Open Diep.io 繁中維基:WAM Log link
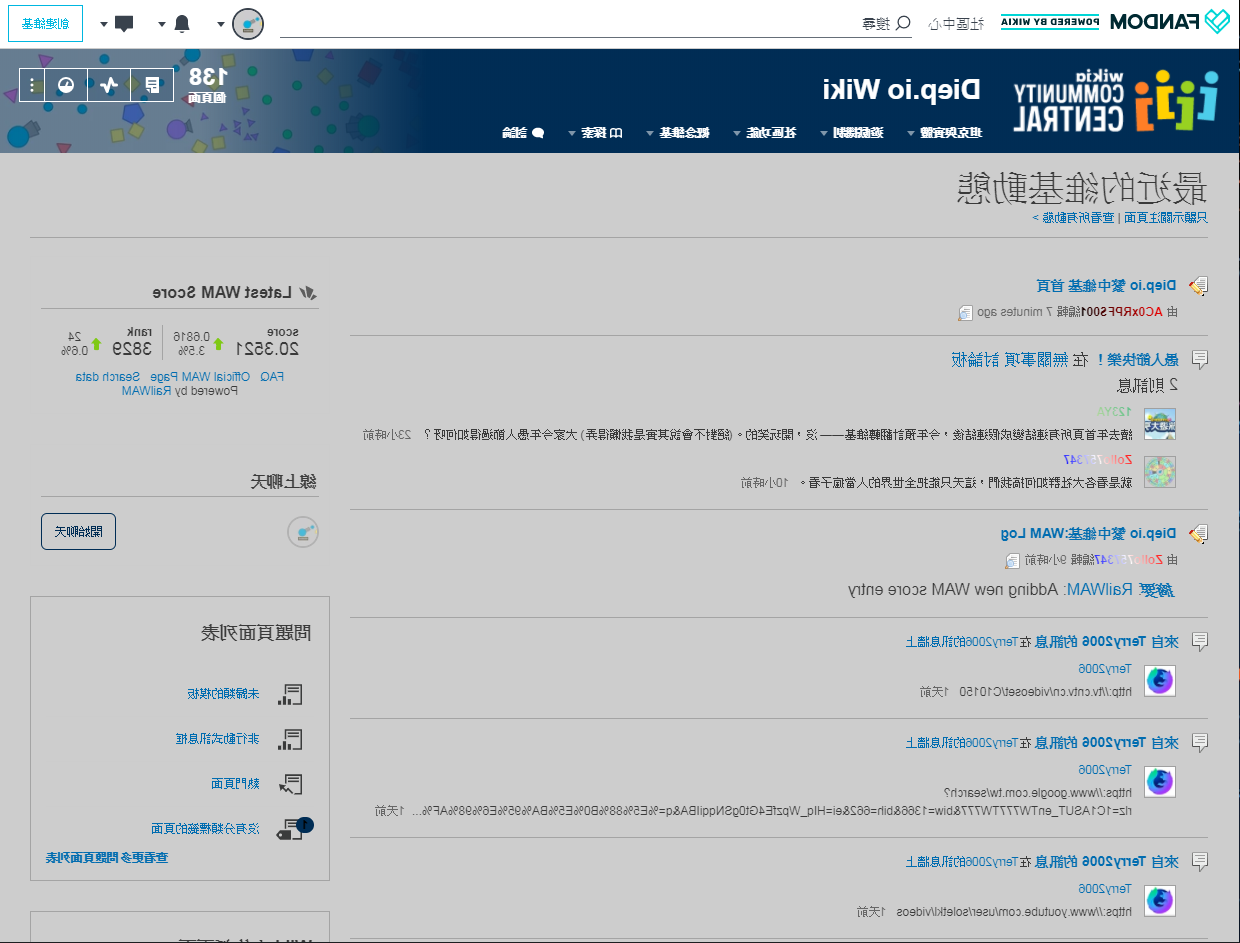This screenshot has width=1240, height=943. tap(1090, 532)
